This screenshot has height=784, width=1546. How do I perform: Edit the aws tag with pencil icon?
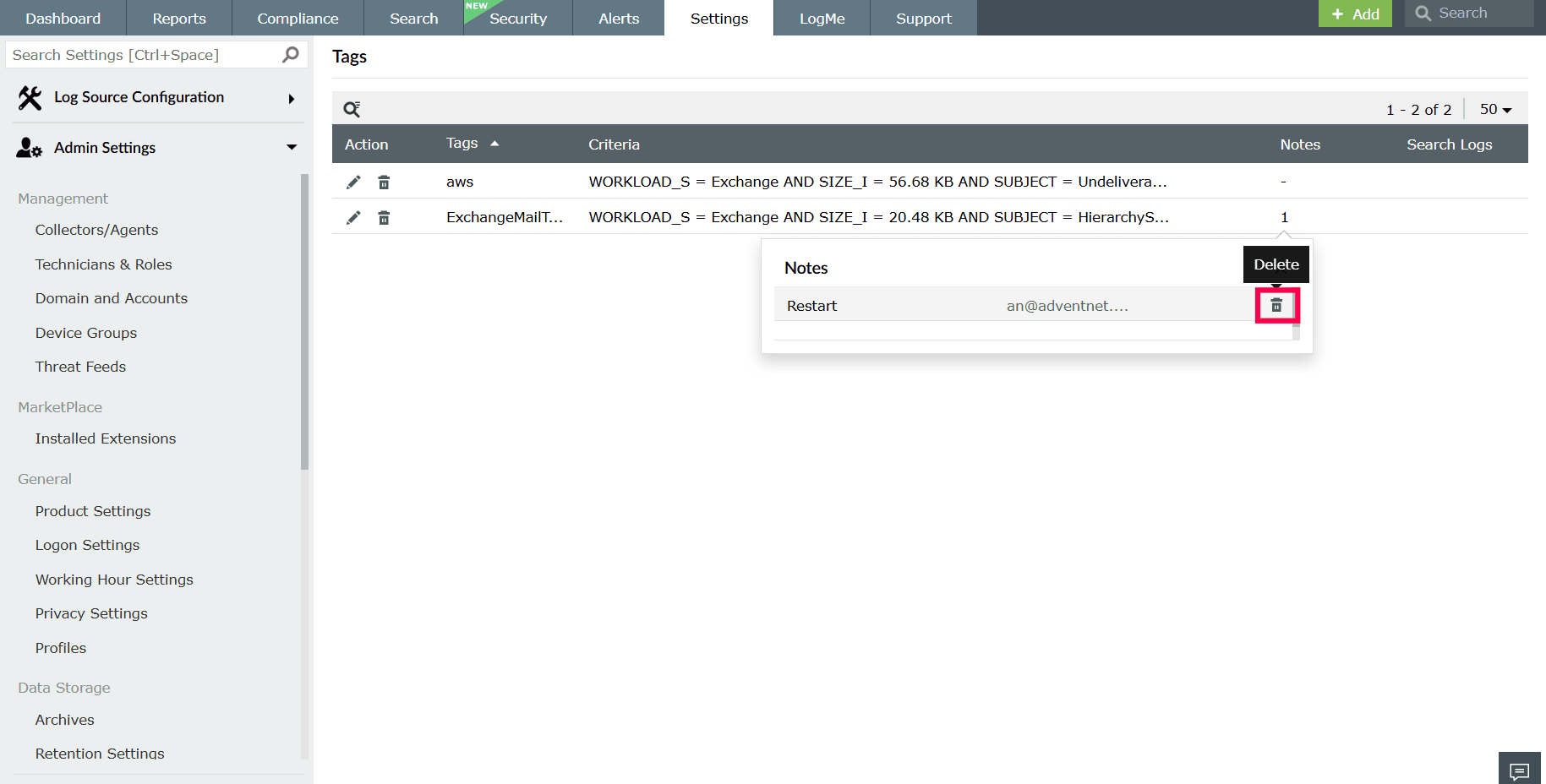pos(353,182)
